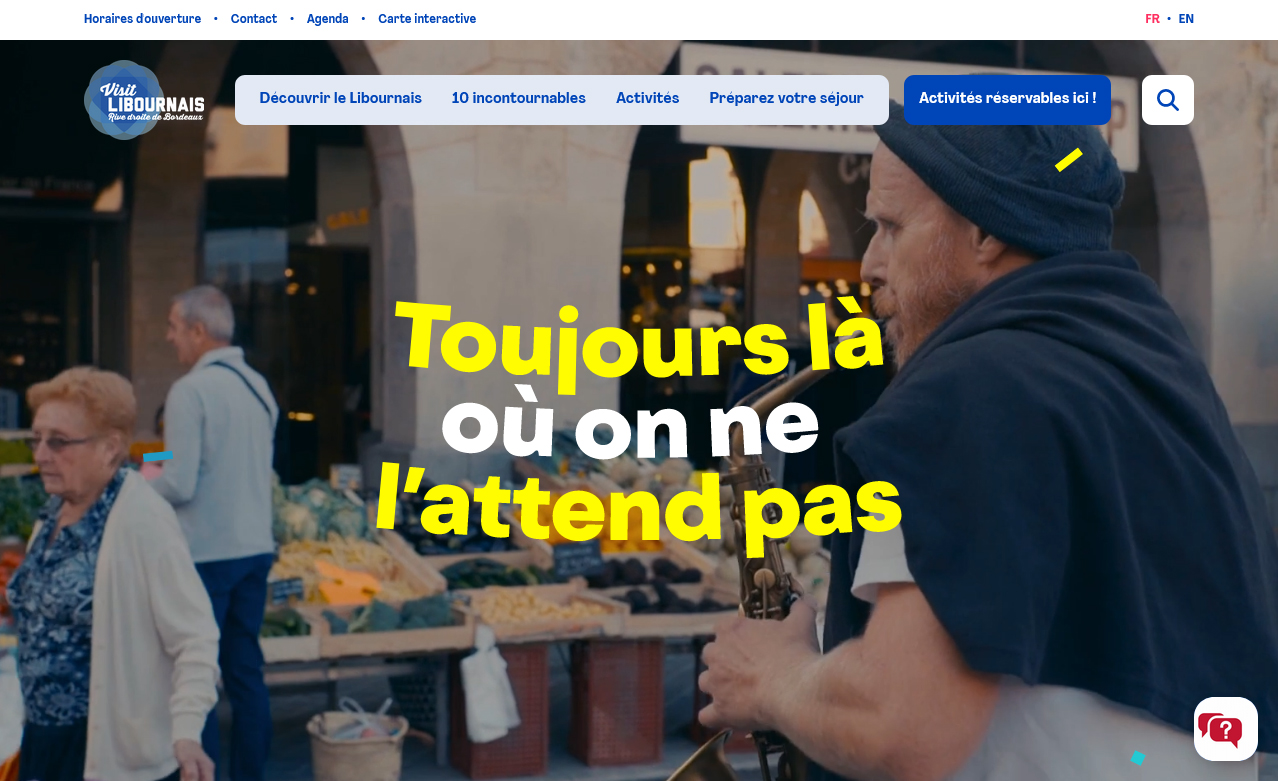Click the search magnifier icon
Viewport: 1278px width, 781px height.
(x=1167, y=100)
